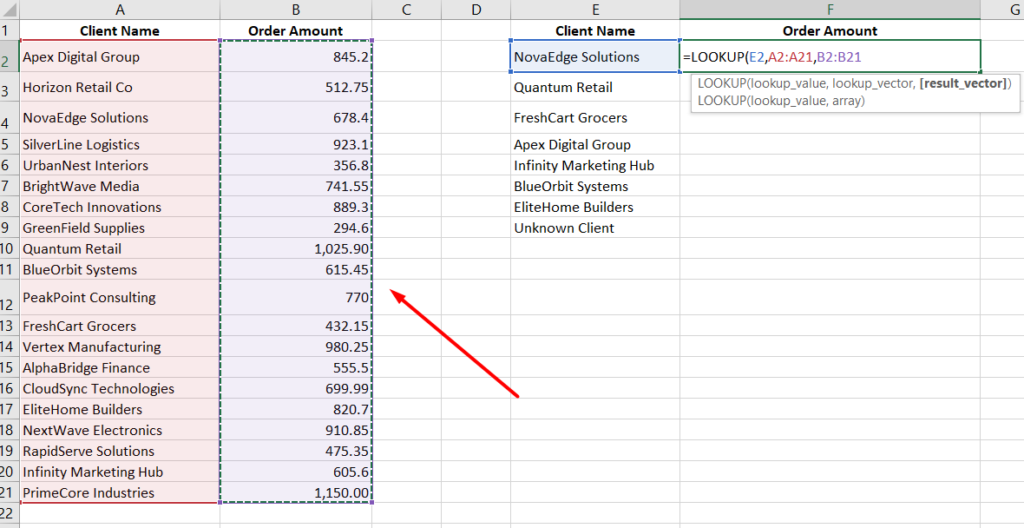Viewport: 1024px width, 528px height.
Task: Select cell PeakPoint Consulting
Action: pos(120,297)
